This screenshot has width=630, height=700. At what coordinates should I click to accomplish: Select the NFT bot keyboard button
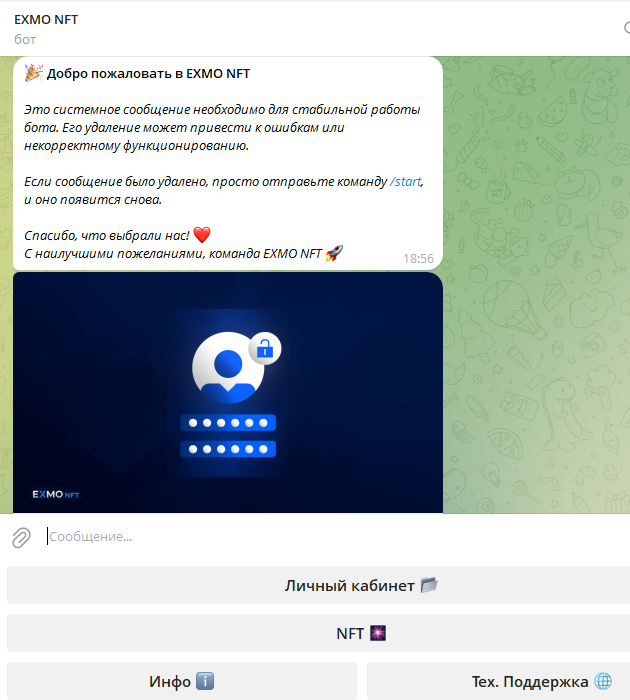point(318,633)
